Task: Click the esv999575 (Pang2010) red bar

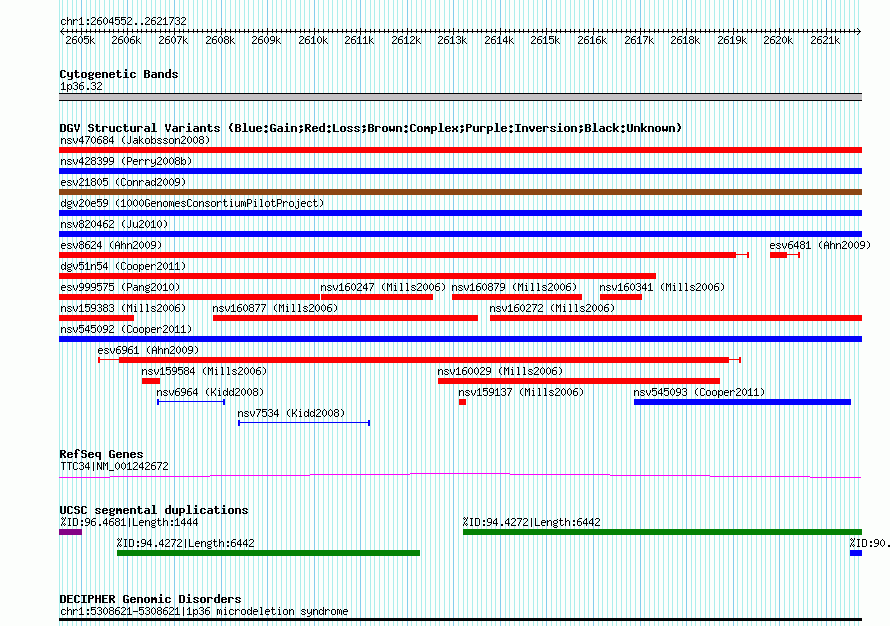Action: click(189, 297)
